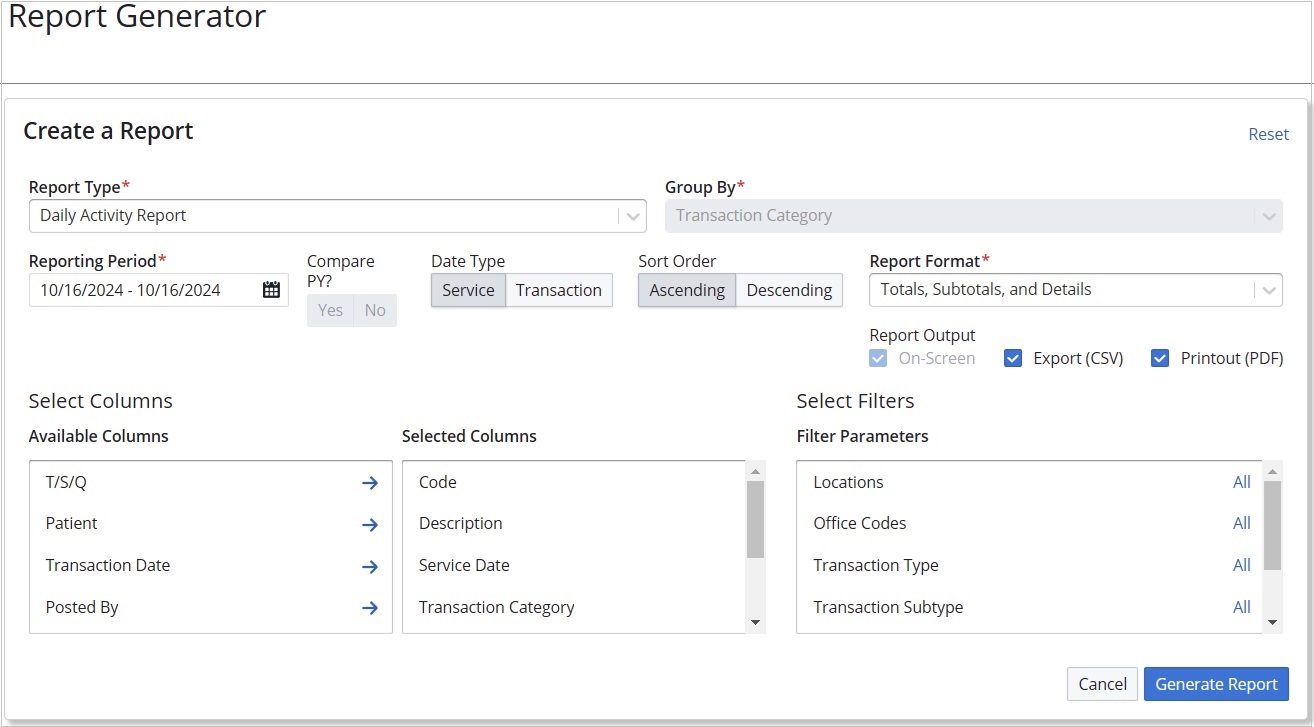
Task: Click Locations filter parameter label
Action: coord(848,482)
